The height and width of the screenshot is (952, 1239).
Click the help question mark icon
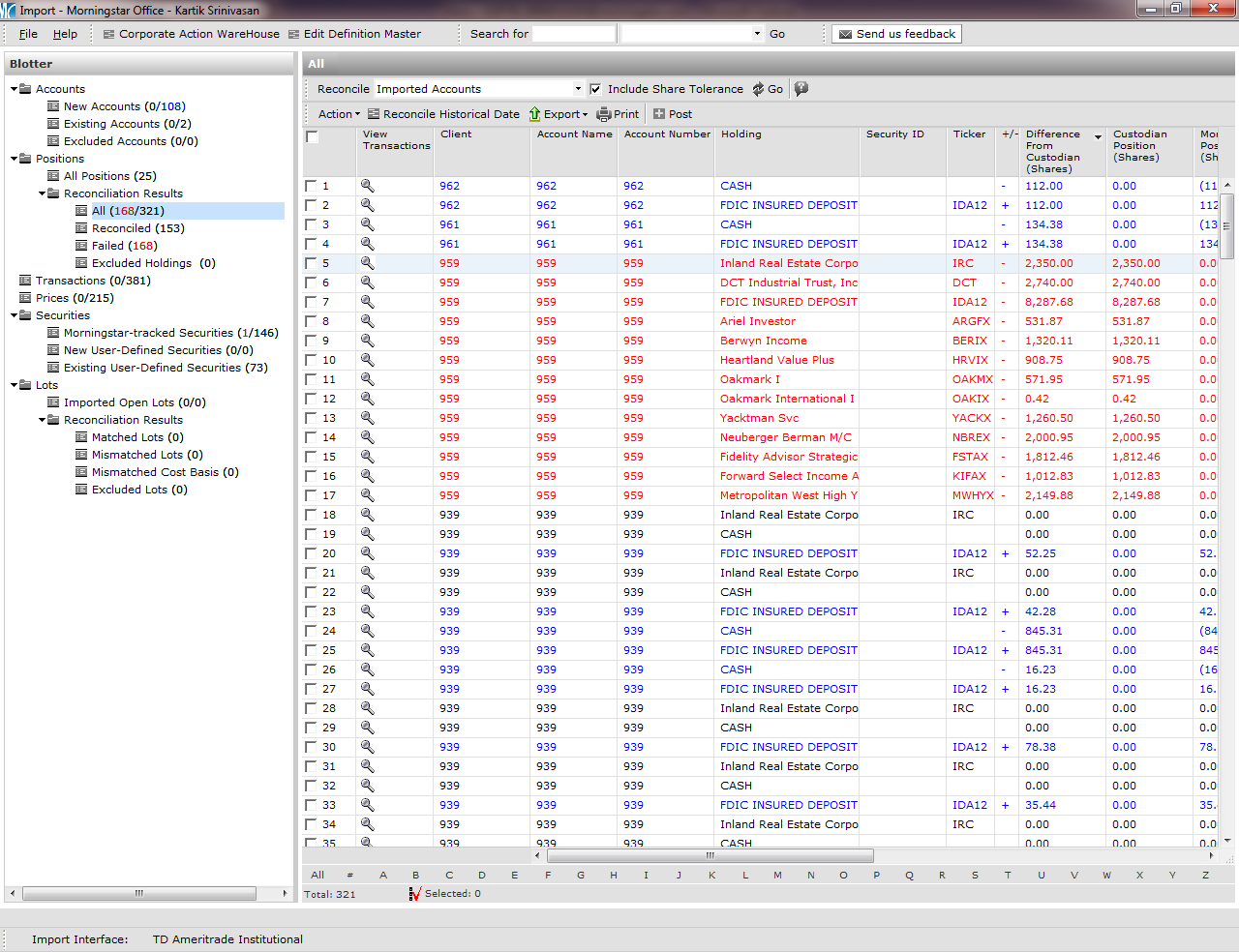801,89
